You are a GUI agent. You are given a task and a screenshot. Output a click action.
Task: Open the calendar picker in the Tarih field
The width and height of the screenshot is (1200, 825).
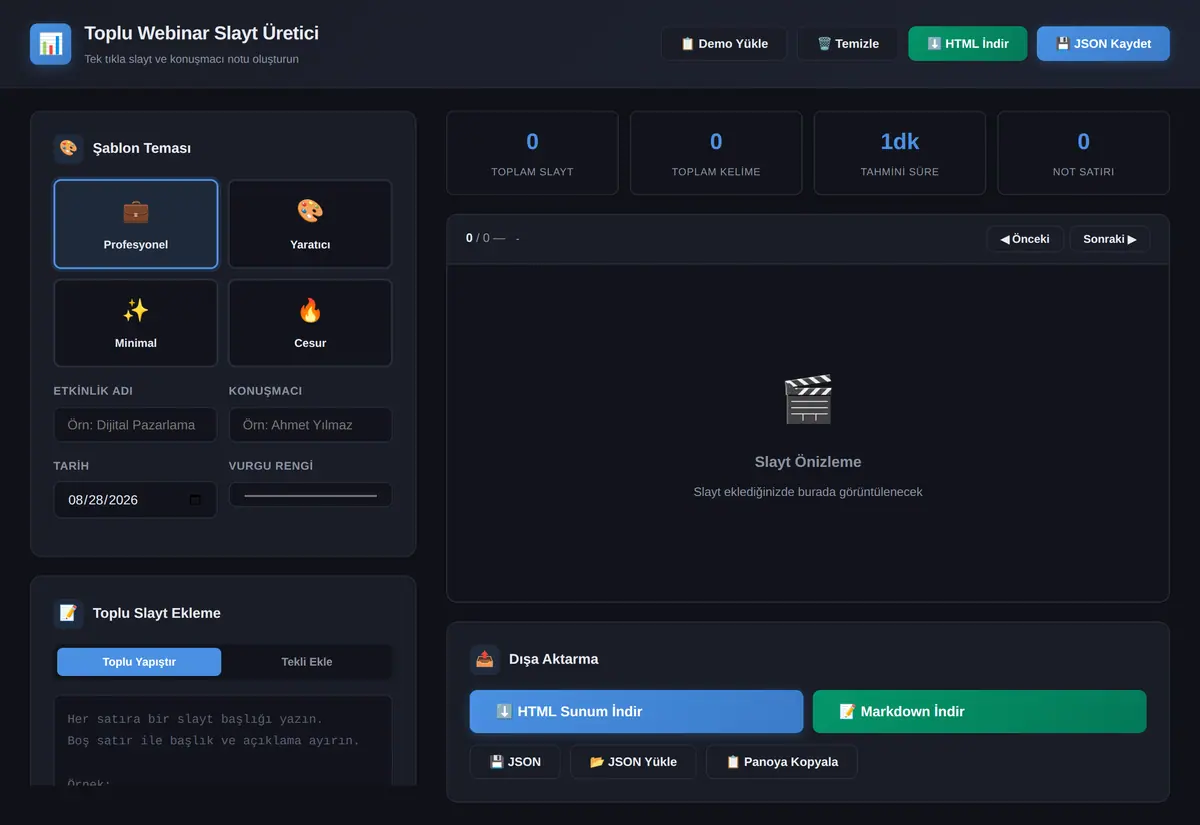(x=195, y=500)
